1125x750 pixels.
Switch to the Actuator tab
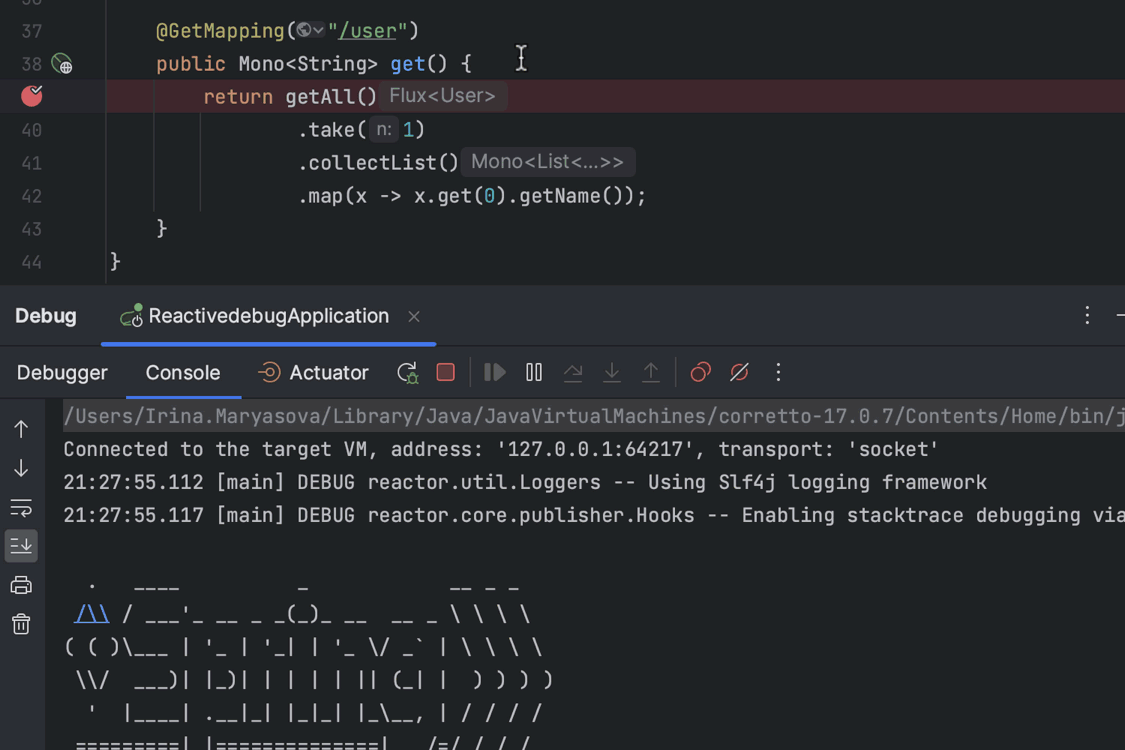pyautogui.click(x=313, y=372)
